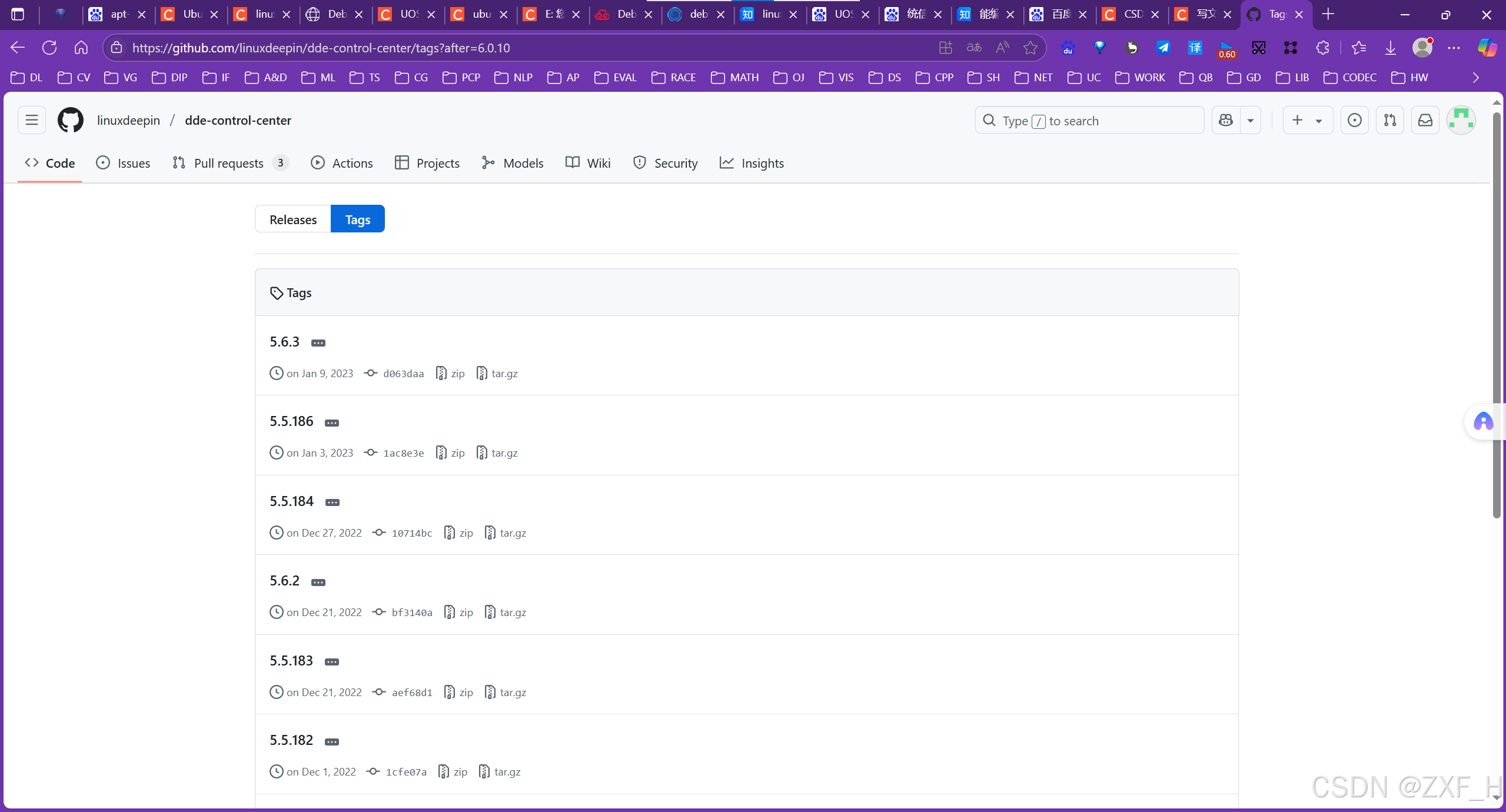The width and height of the screenshot is (1506, 812).
Task: Open a new browser tab
Action: click(1328, 14)
